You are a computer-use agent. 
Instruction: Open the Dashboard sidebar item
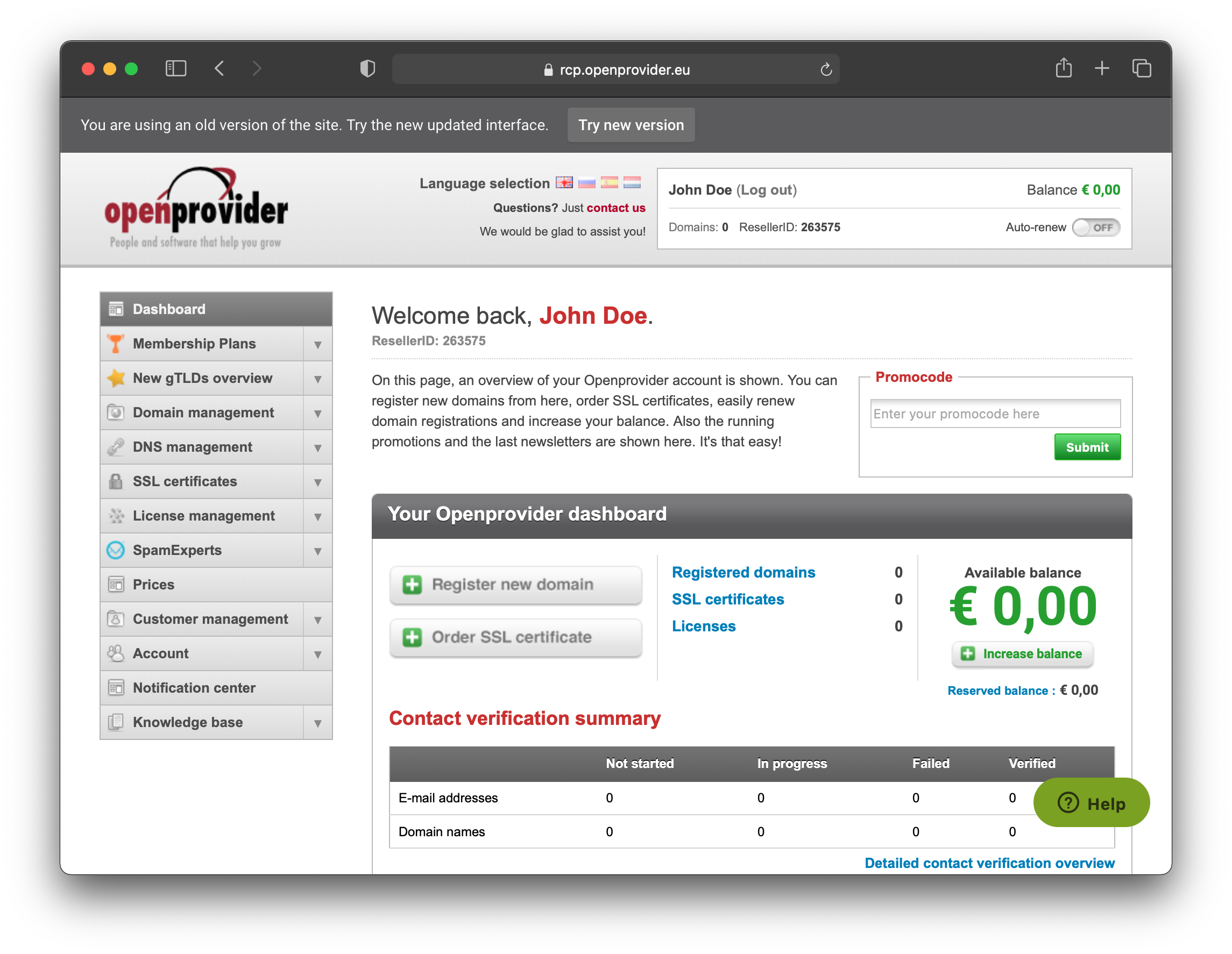(216, 309)
